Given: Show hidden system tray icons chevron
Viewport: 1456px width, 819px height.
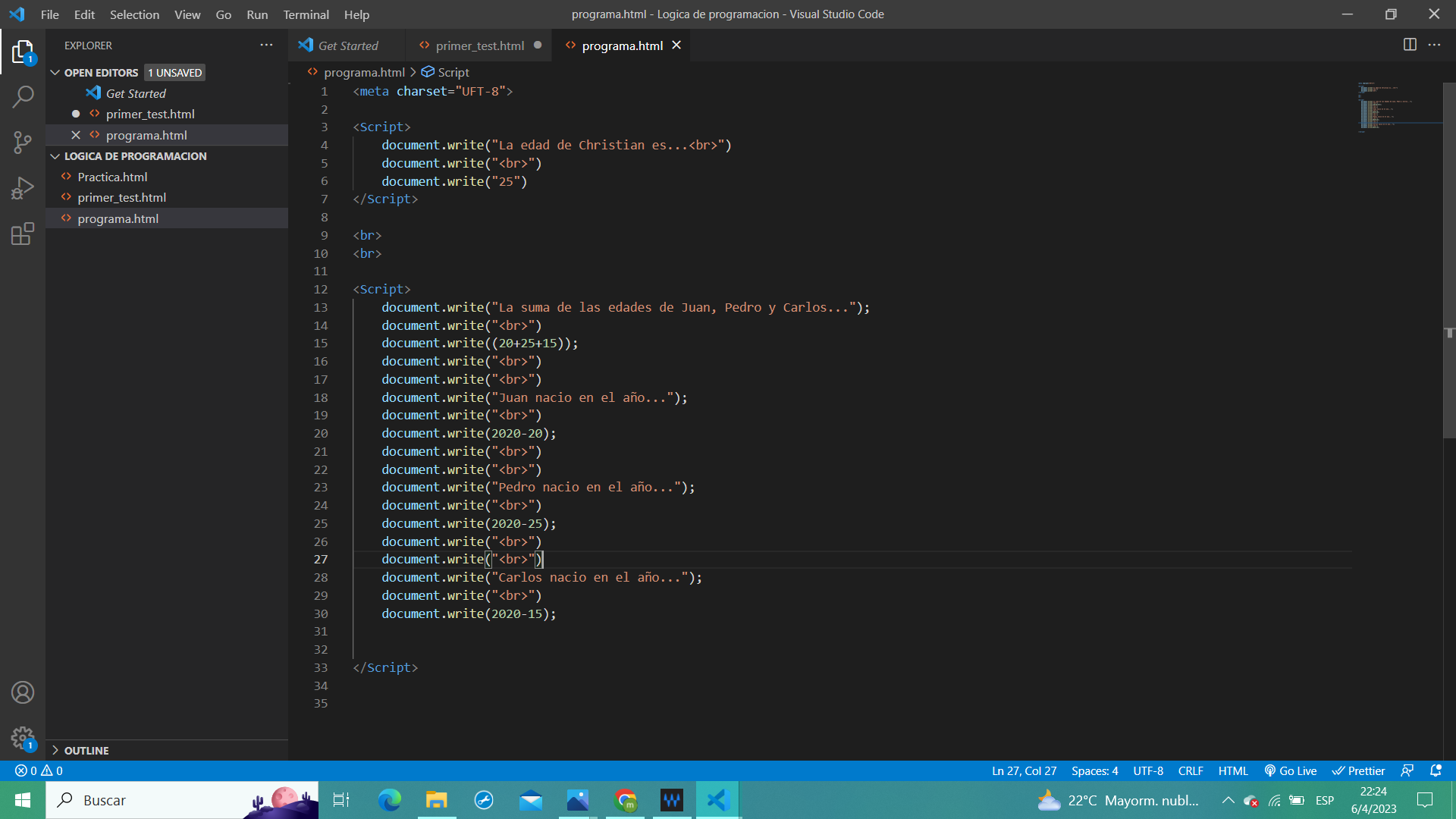Looking at the screenshot, I should click(1228, 800).
